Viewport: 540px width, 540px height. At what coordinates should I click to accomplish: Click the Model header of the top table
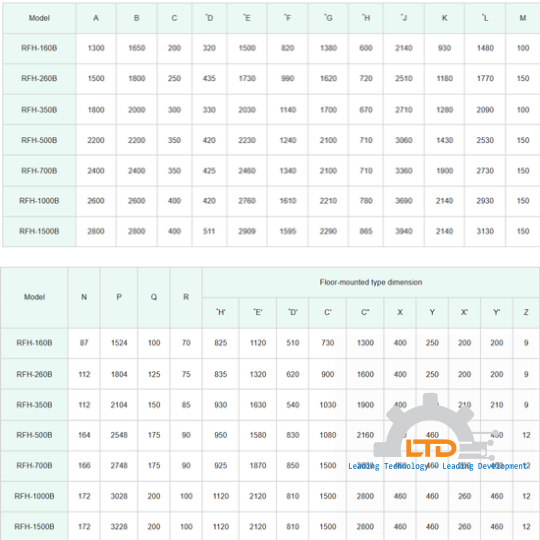click(39, 18)
